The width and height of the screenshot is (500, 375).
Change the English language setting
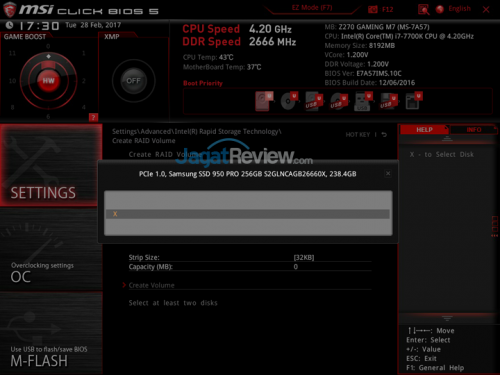click(459, 9)
